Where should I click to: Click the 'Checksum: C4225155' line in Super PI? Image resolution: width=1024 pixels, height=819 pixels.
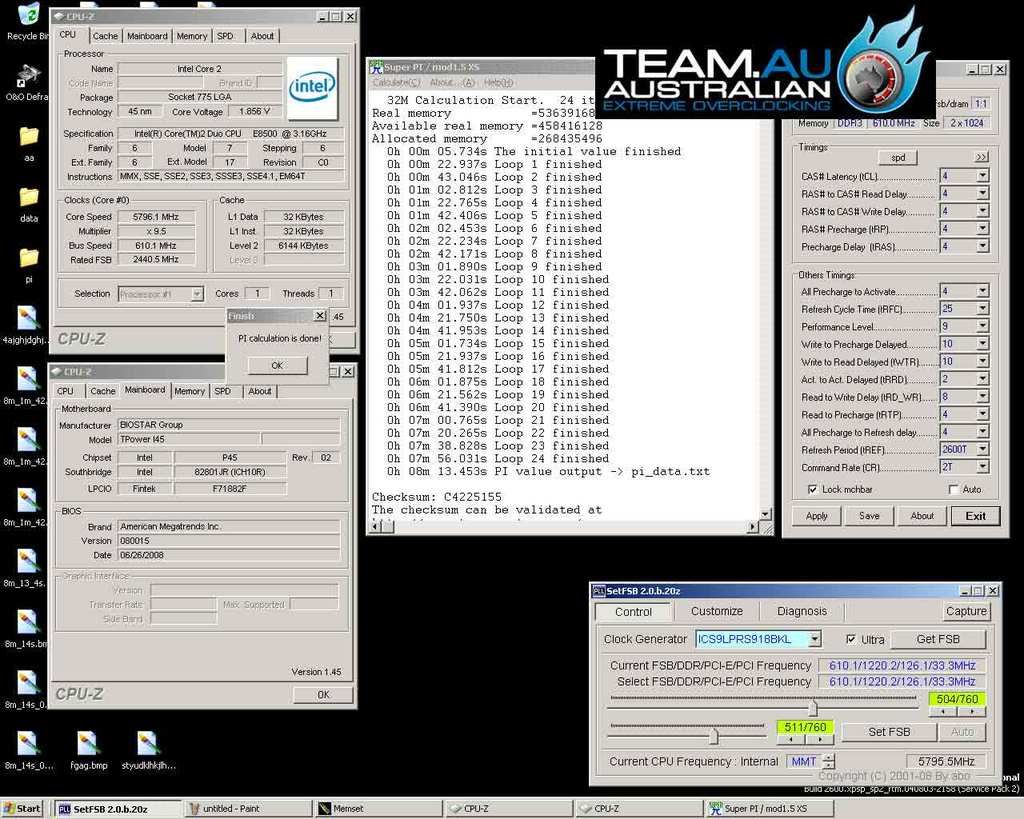pos(437,497)
